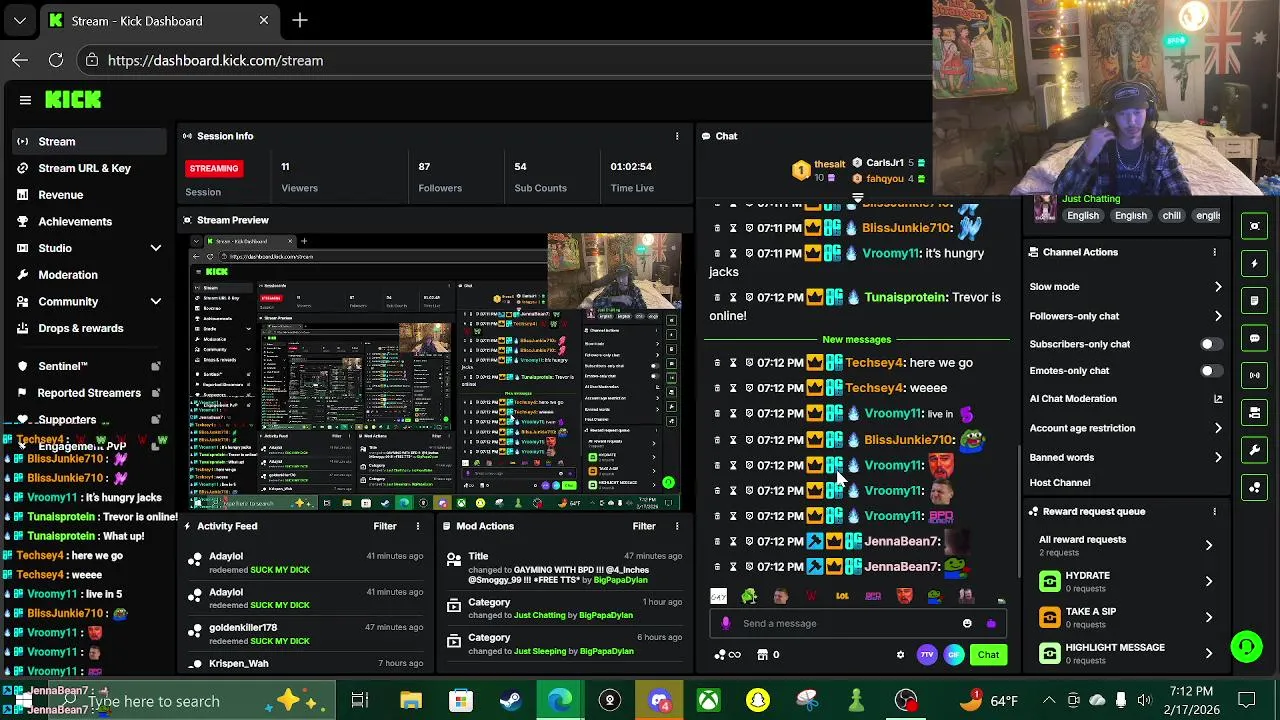Open the broadcast signal icon in right rail

(x=1255, y=375)
